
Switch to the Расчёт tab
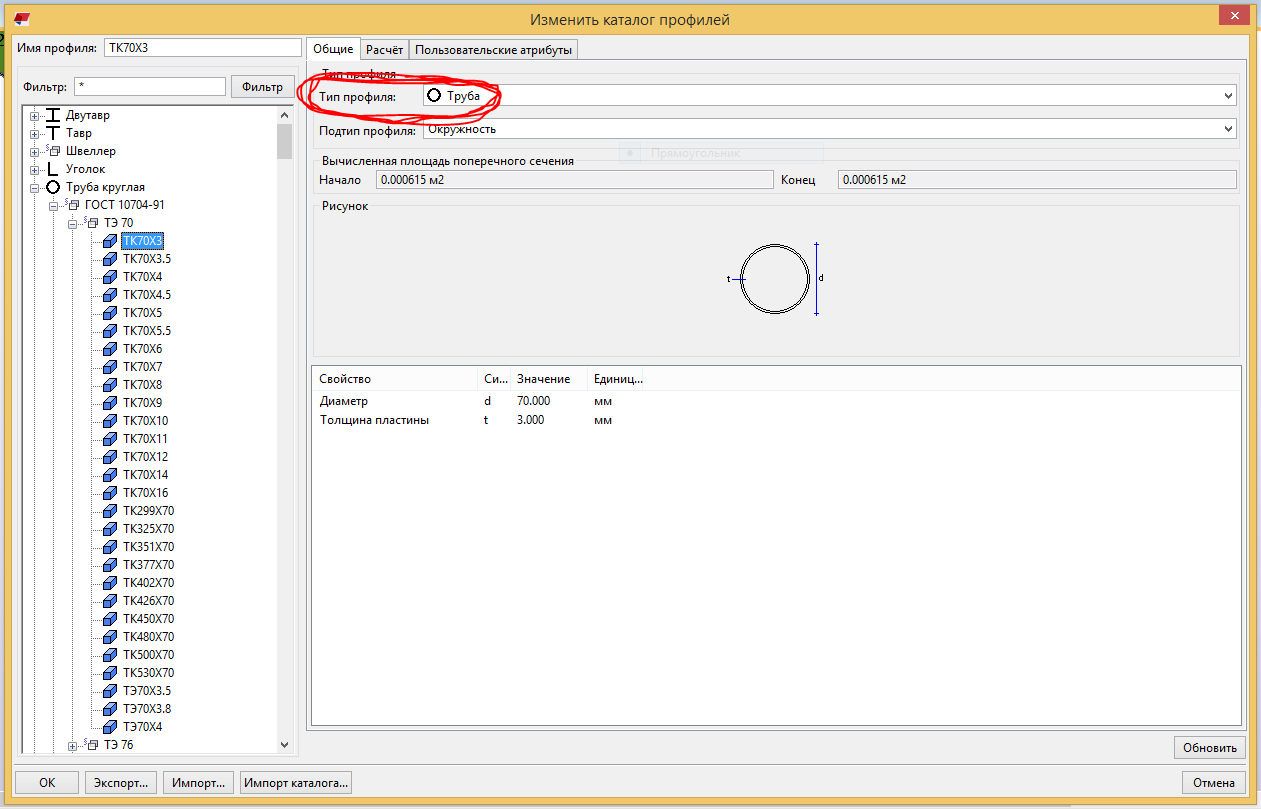pyautogui.click(x=384, y=49)
